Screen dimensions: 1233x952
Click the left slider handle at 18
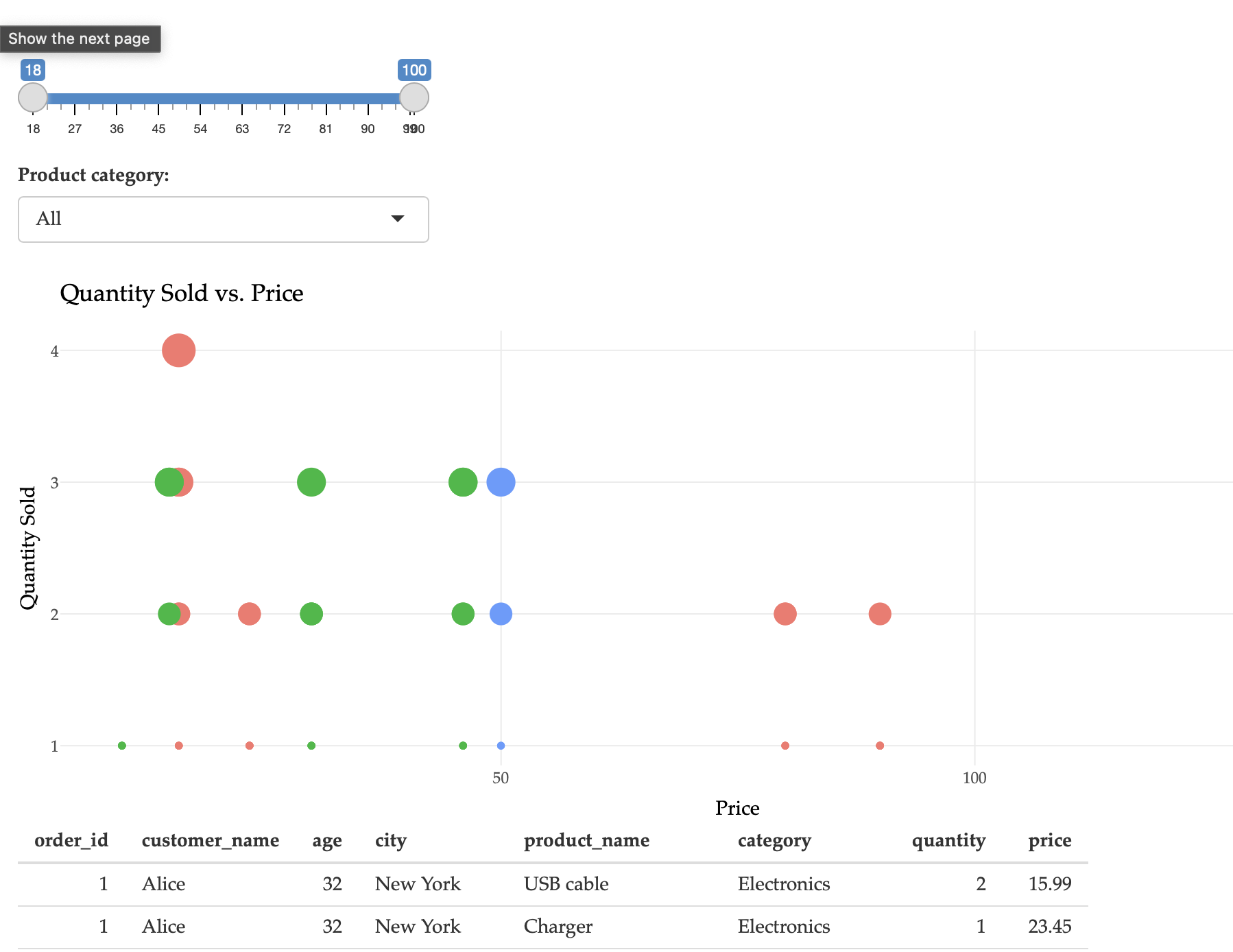tap(33, 98)
